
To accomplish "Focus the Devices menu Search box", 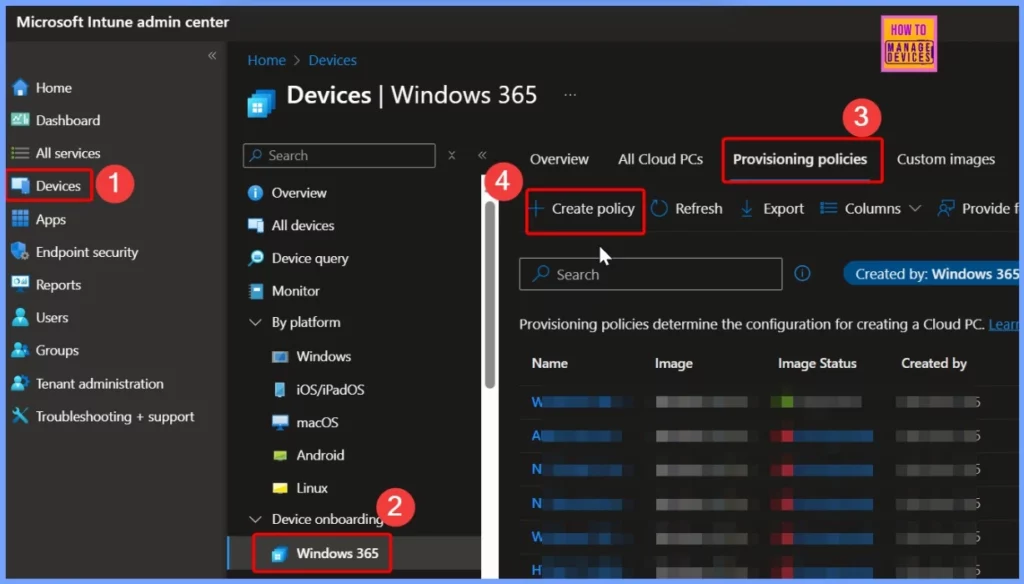I will click(339, 155).
